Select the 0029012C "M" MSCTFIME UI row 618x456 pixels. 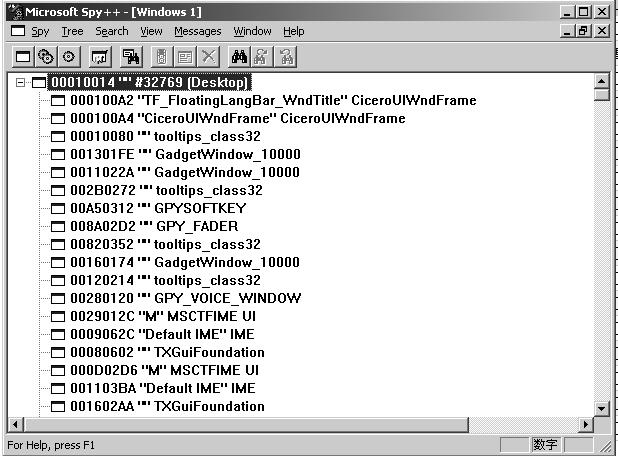point(163,316)
